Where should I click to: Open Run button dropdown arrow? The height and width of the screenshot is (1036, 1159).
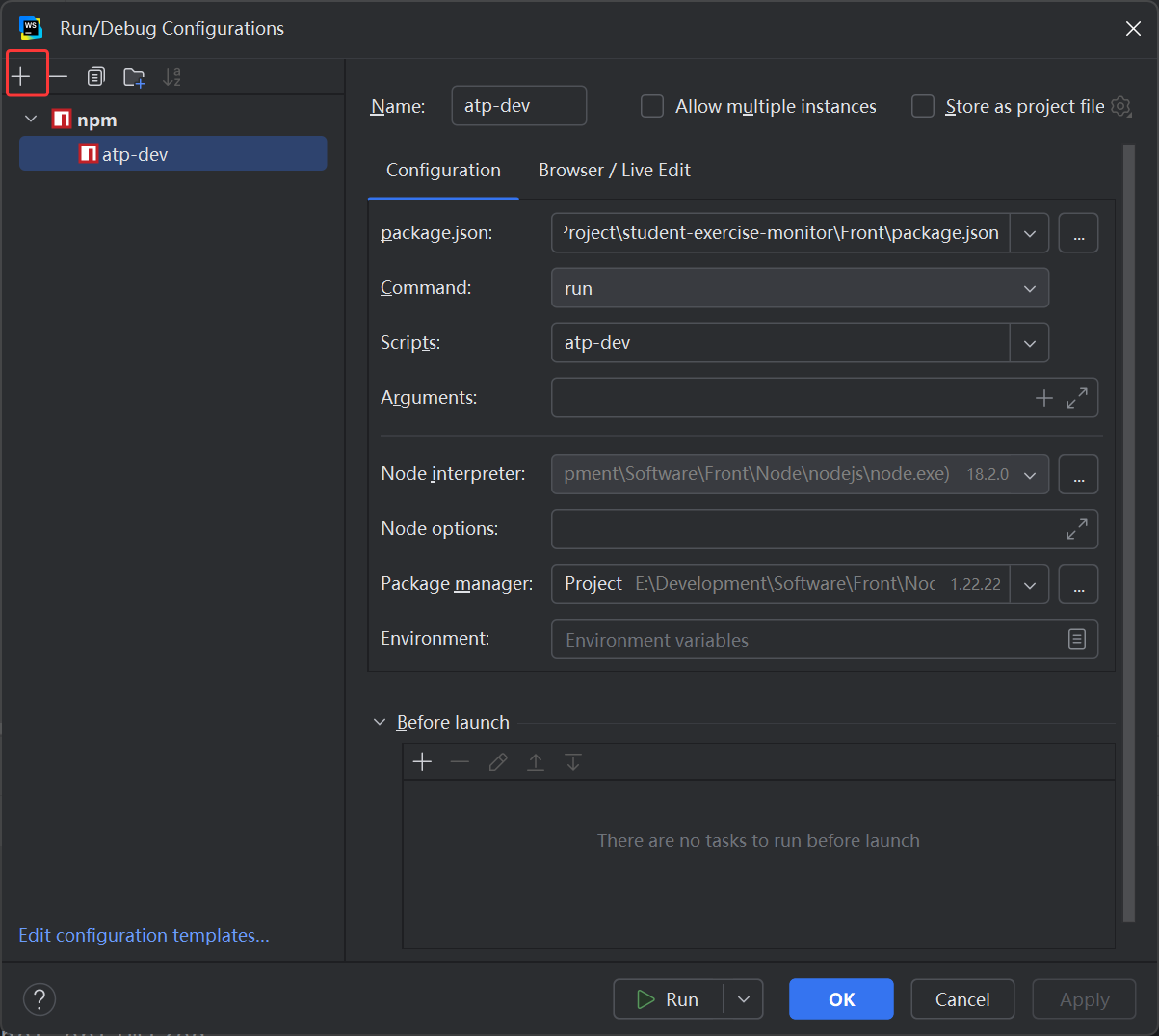pyautogui.click(x=744, y=999)
